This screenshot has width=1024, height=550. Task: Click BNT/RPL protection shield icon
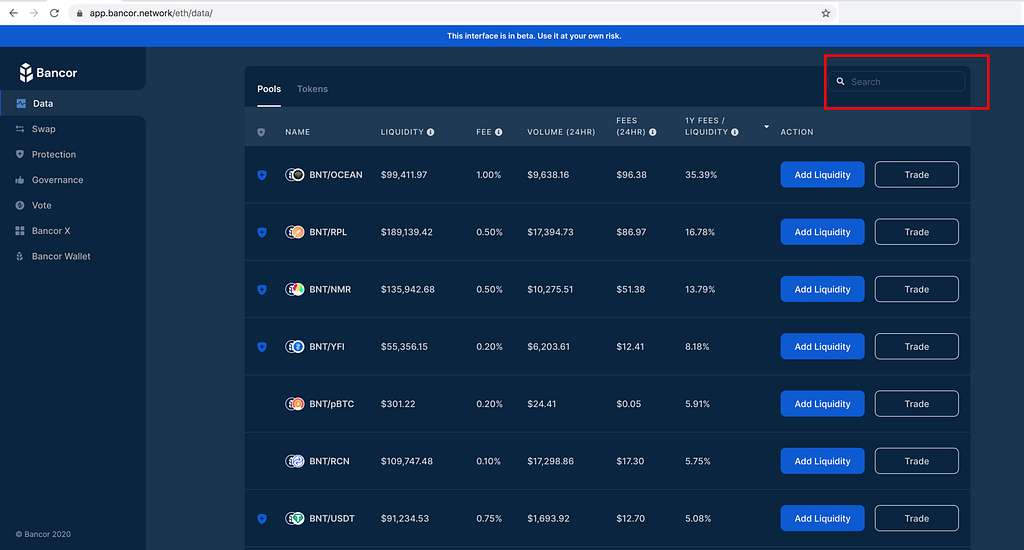(x=262, y=233)
